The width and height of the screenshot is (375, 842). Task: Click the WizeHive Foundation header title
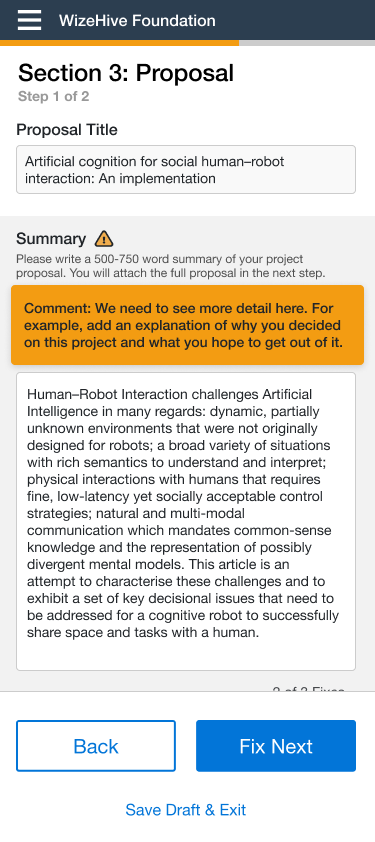pos(137,21)
